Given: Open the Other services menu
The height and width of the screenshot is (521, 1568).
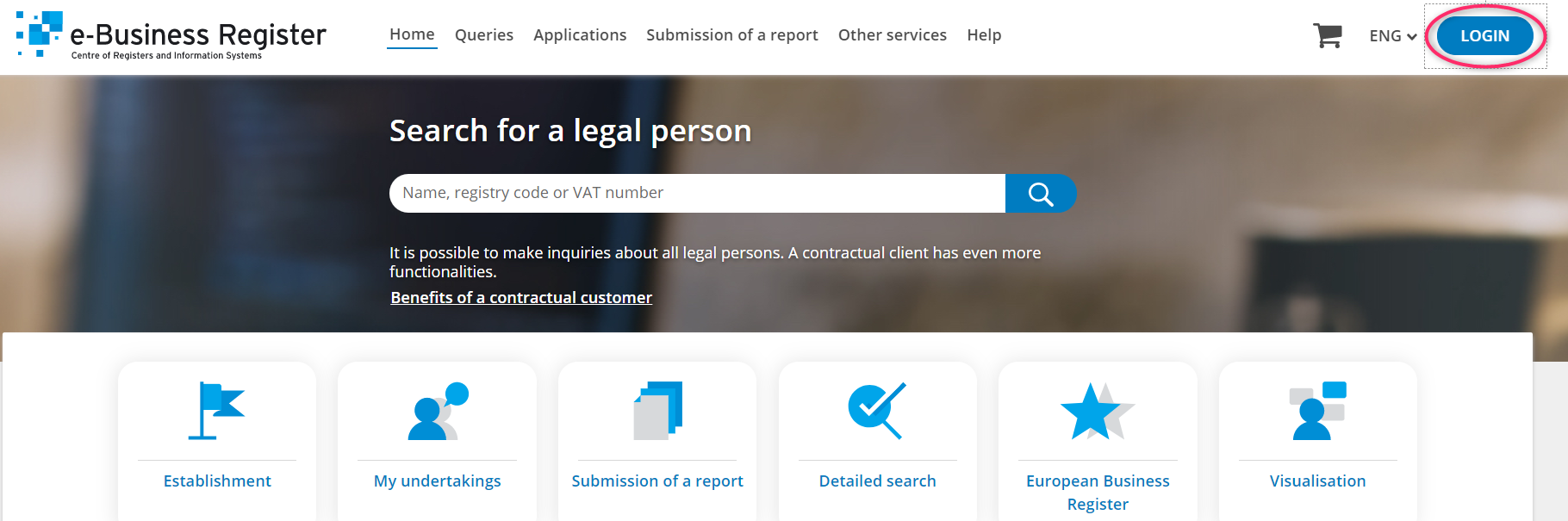Looking at the screenshot, I should [x=893, y=35].
